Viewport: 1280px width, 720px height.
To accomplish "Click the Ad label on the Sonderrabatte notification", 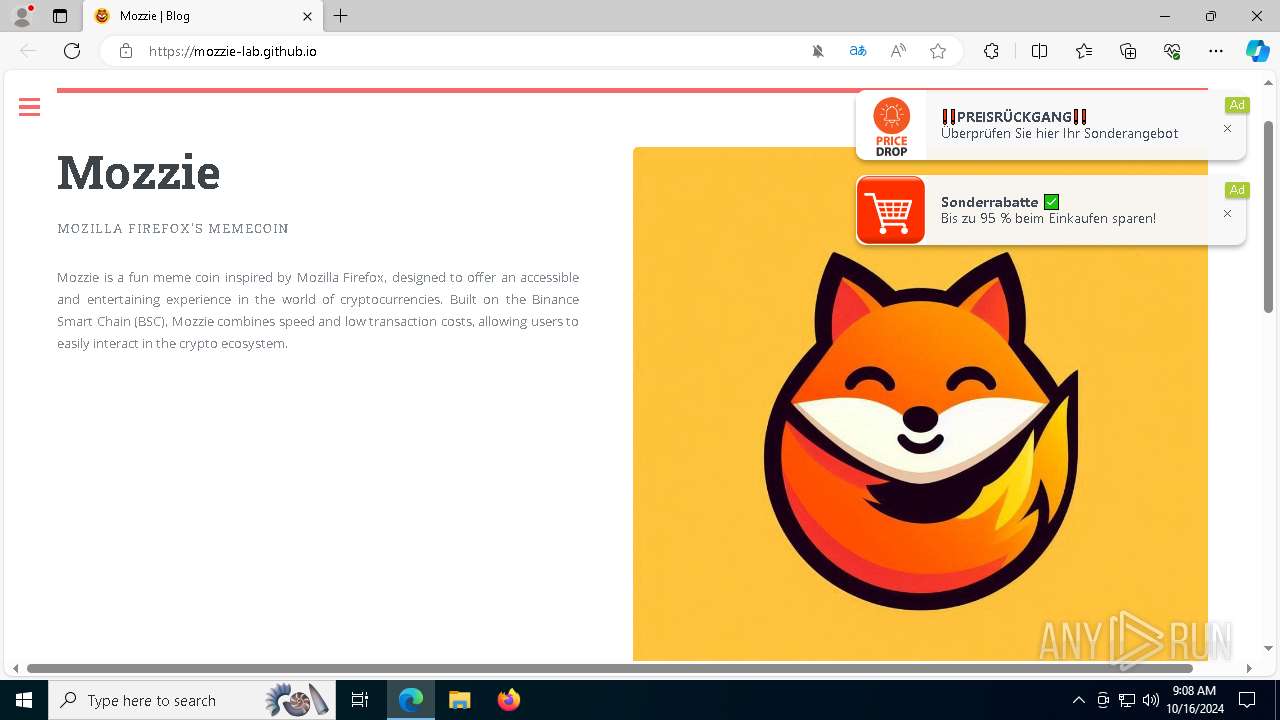I will 1237,190.
